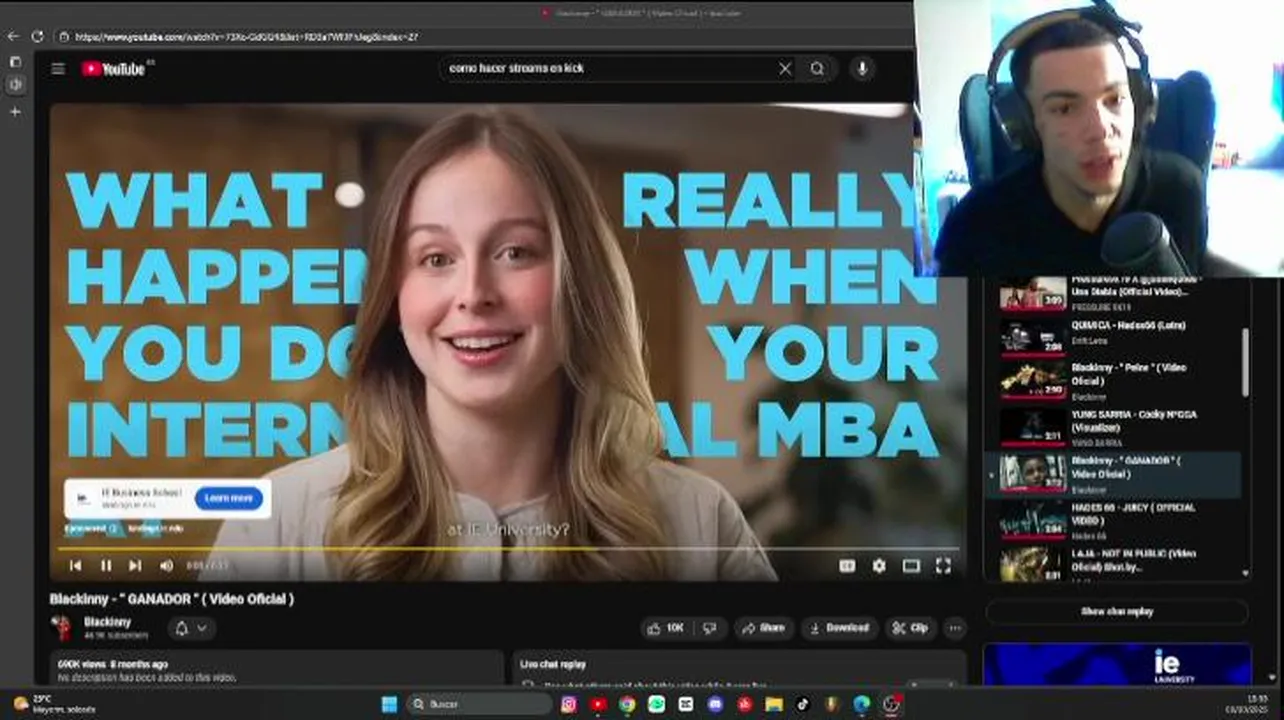Viewport: 1284px width, 720px height.
Task: Go back with the browser back arrow
Action: pos(12,37)
